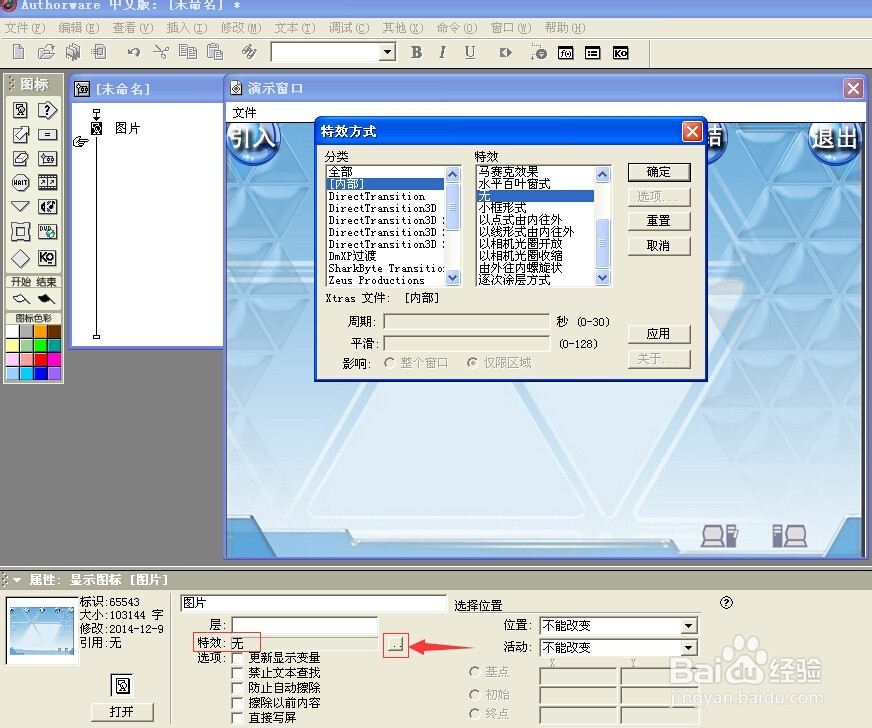Image resolution: width=872 pixels, height=728 pixels.
Task: Pick the orange icon color swatch
Action: click(41, 331)
